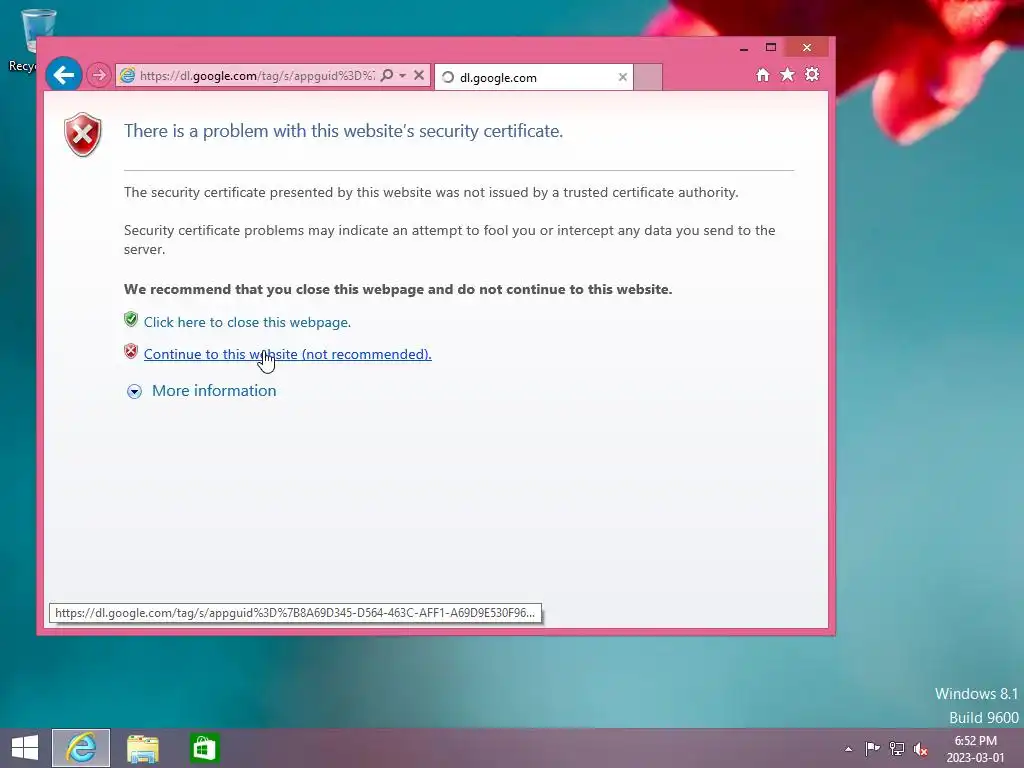Select the Recycle Bin desktop icon

coord(30,39)
